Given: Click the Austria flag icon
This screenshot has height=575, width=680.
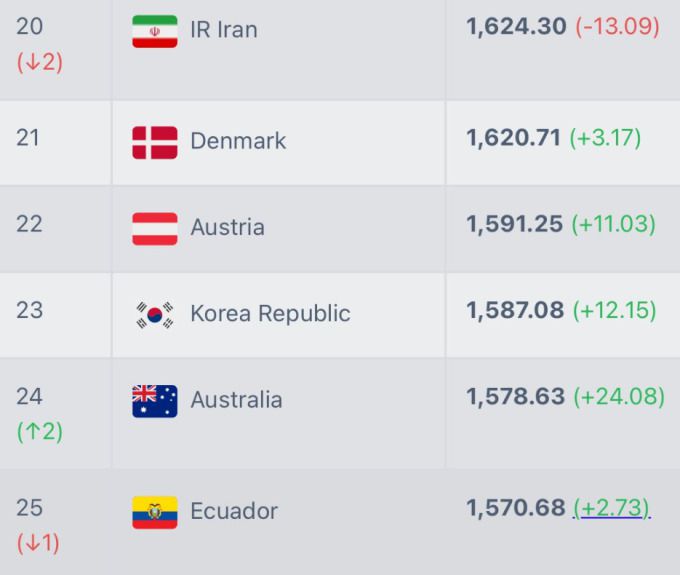Looking at the screenshot, I should [x=154, y=228].
